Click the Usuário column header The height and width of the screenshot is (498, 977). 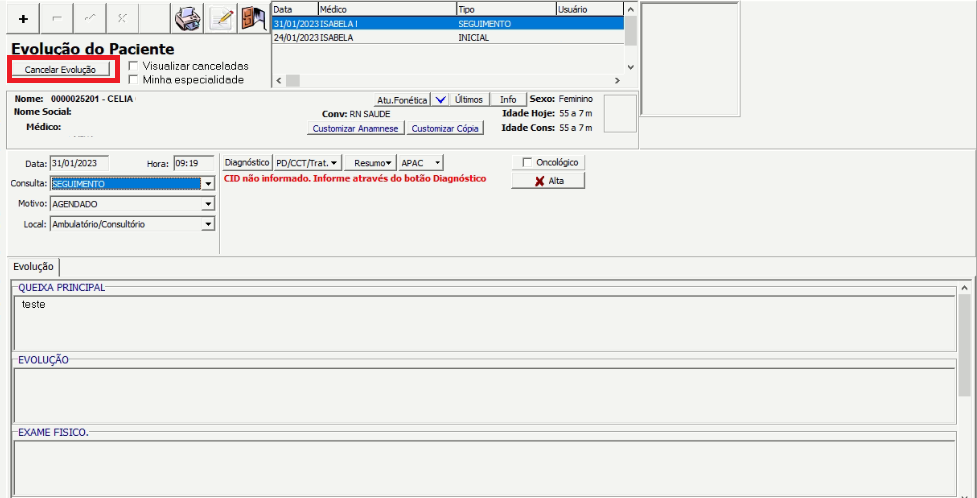pyautogui.click(x=589, y=9)
